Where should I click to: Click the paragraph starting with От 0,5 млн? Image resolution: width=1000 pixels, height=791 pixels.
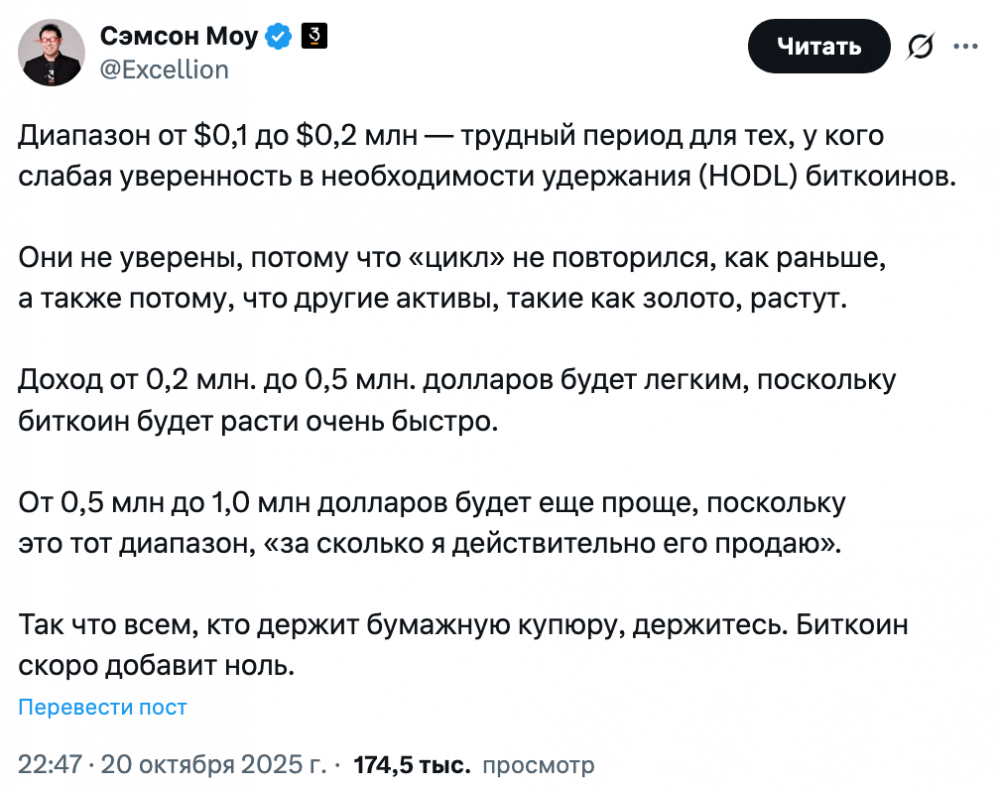tap(432, 522)
